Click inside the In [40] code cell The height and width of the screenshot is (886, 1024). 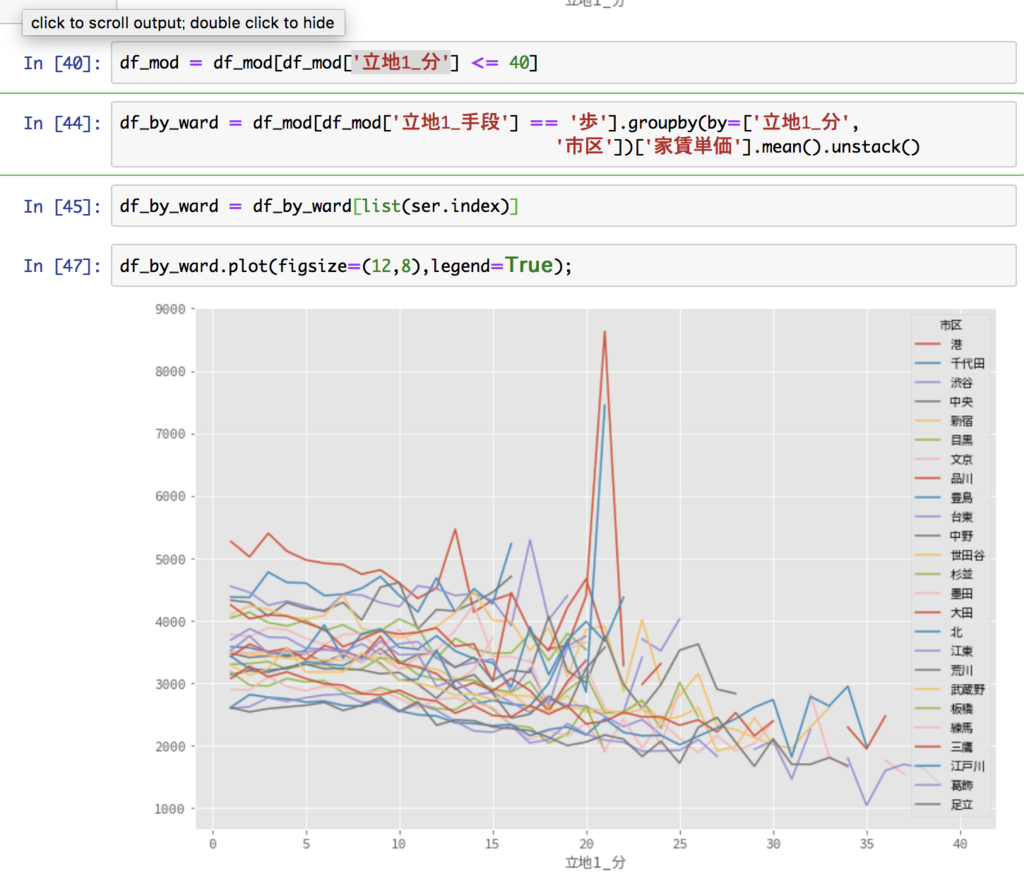pos(563,63)
